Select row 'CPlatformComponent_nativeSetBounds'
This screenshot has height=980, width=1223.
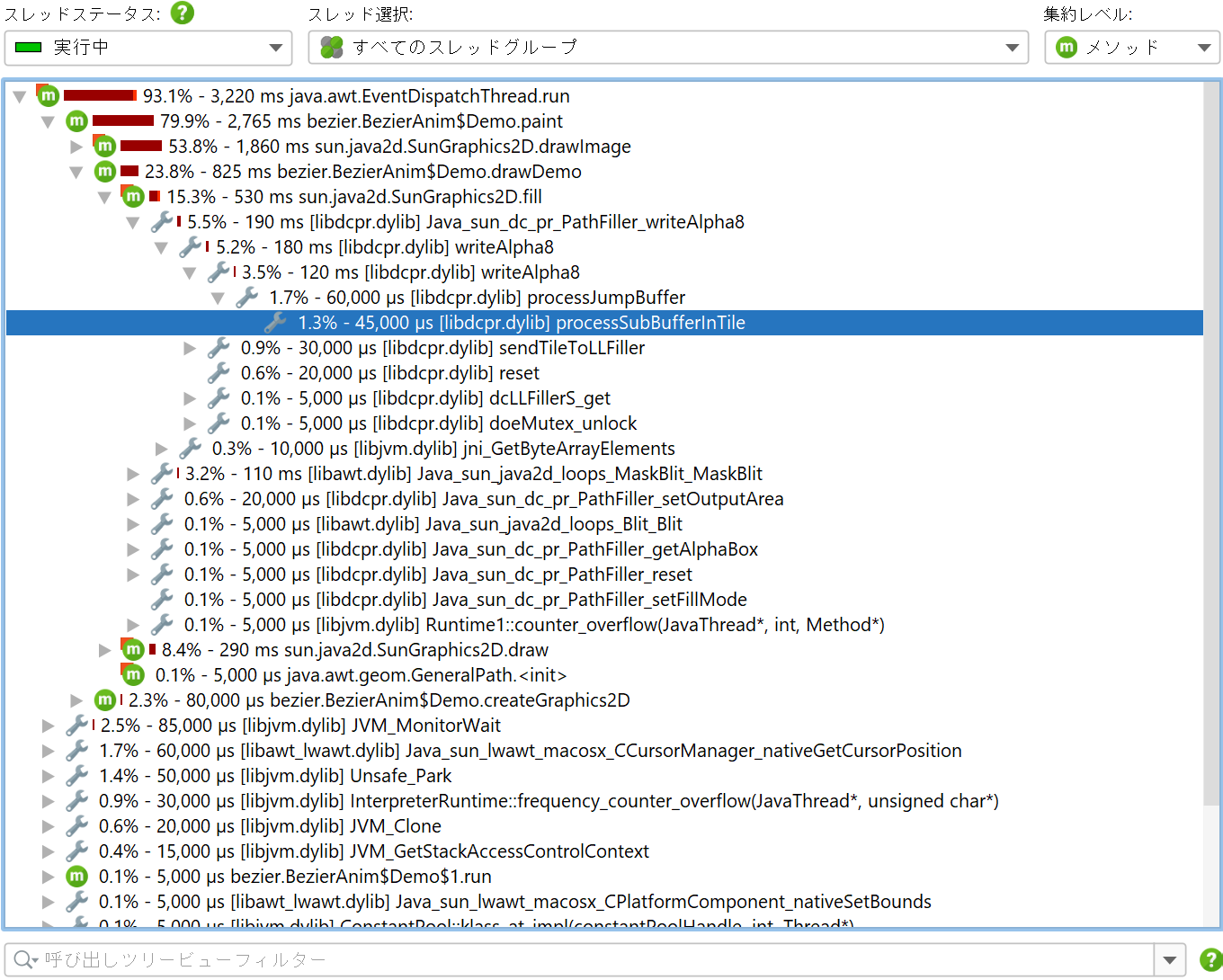point(604,902)
